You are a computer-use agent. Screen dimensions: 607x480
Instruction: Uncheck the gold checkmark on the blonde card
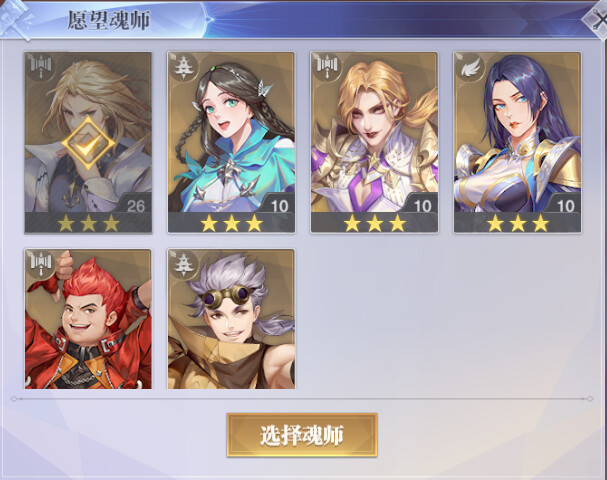coord(88,143)
